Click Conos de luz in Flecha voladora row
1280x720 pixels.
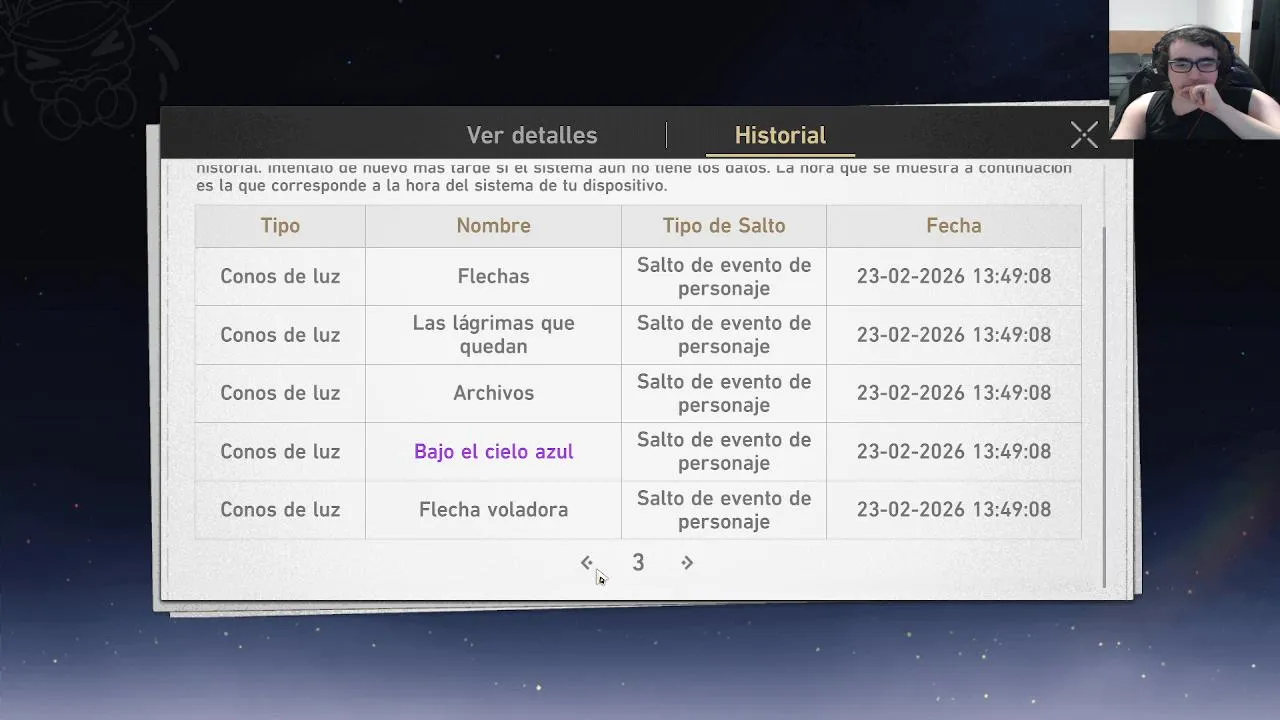pyautogui.click(x=280, y=510)
